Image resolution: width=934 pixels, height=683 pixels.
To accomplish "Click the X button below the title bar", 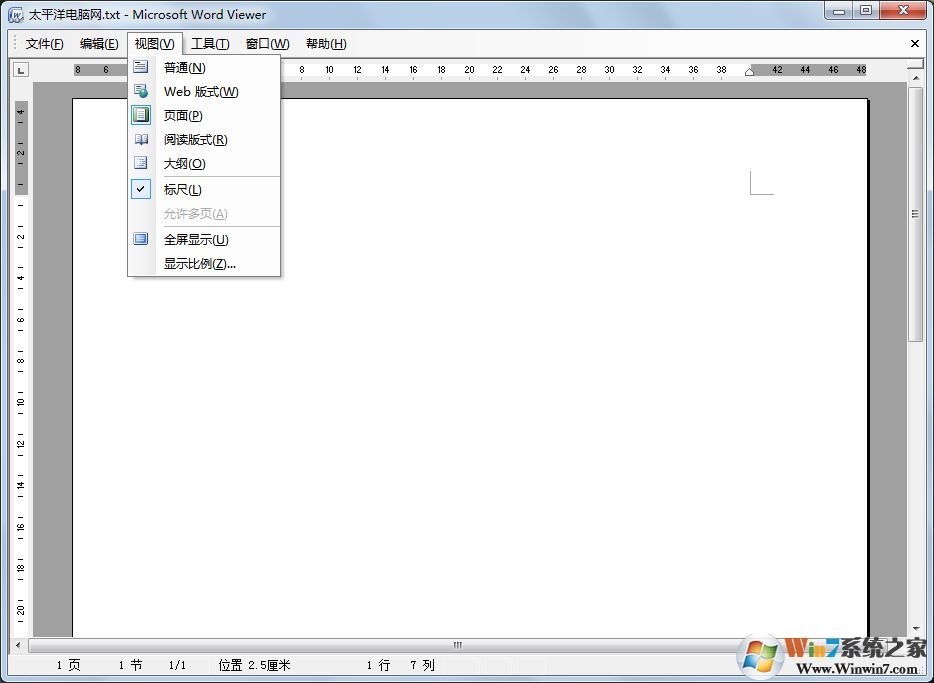I will point(916,43).
